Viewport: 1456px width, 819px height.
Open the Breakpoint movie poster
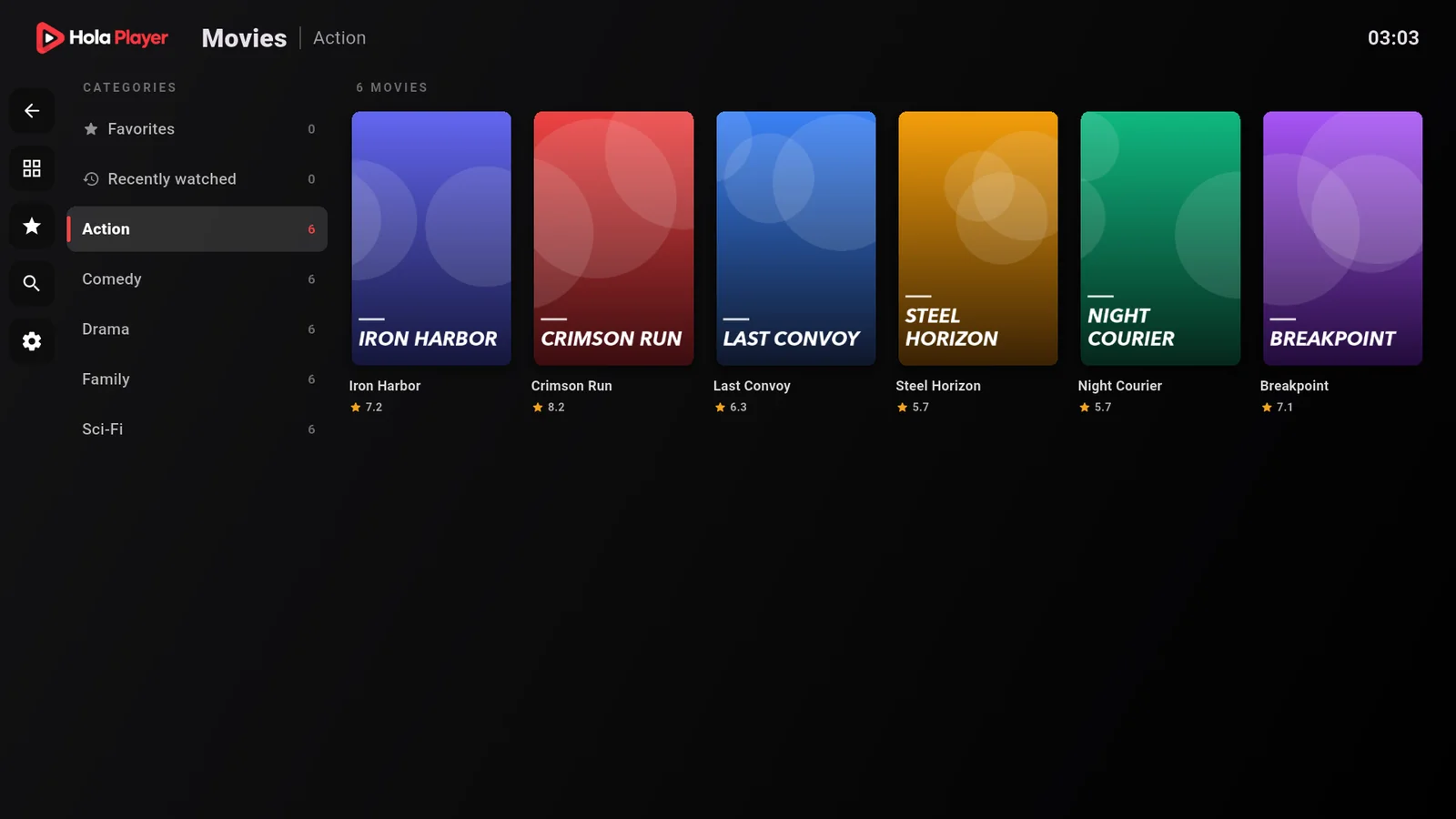(x=1343, y=238)
